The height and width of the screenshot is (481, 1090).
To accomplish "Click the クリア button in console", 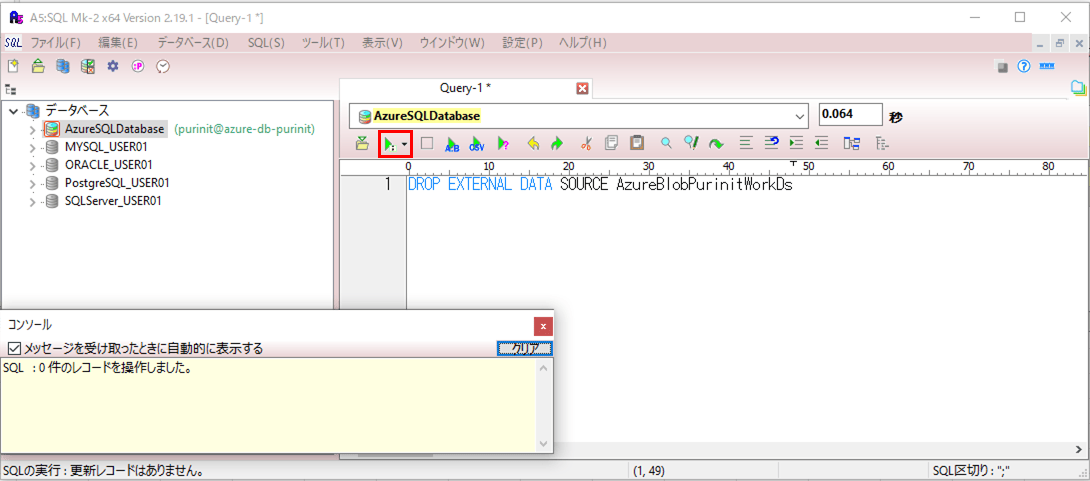I will [x=525, y=349].
